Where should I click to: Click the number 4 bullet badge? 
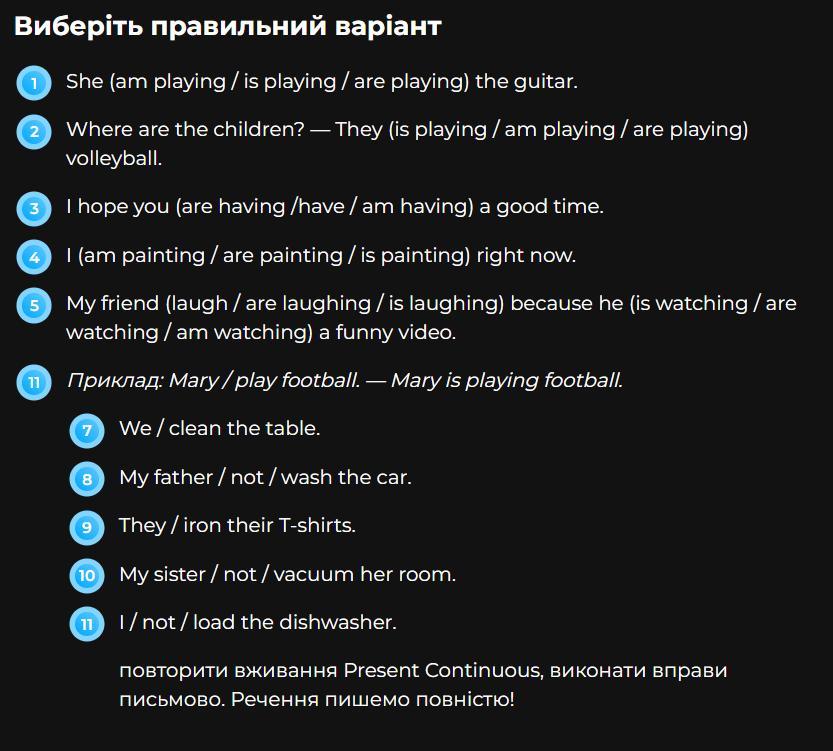pos(34,257)
